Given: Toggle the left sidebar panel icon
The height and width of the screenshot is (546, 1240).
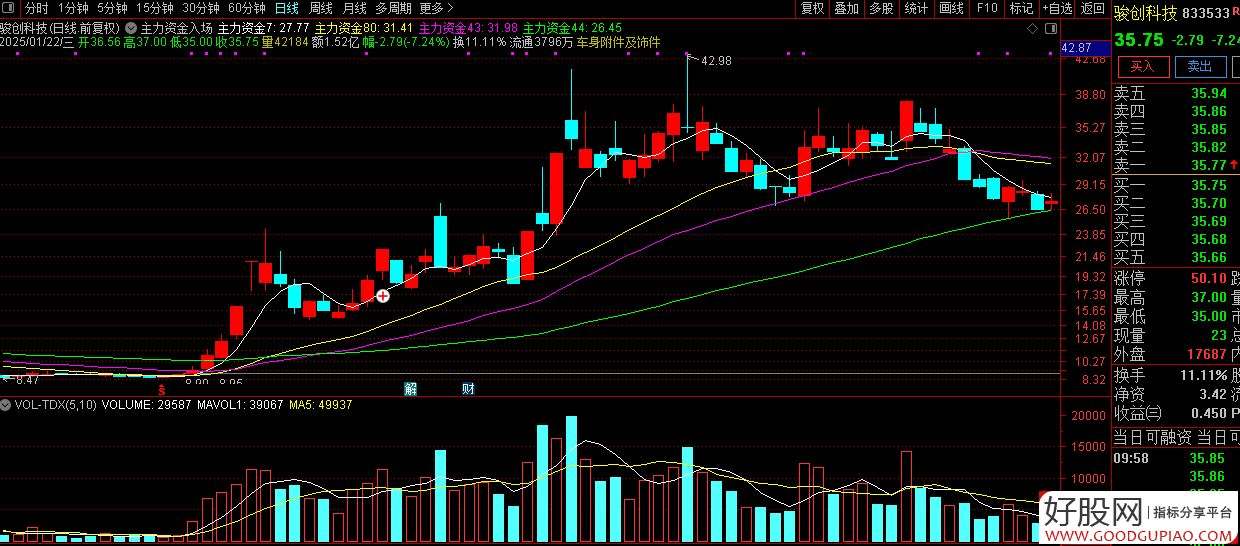Looking at the screenshot, I should (x=9, y=8).
